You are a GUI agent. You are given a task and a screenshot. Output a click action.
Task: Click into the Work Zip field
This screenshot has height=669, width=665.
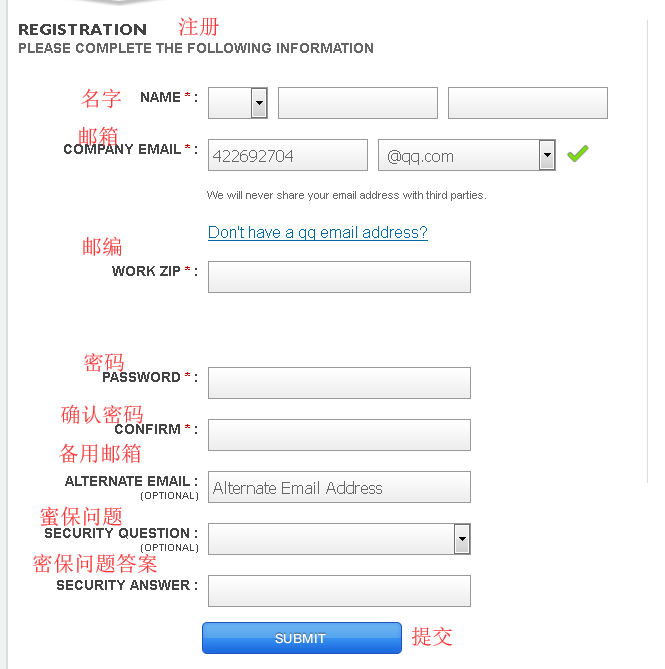point(339,277)
